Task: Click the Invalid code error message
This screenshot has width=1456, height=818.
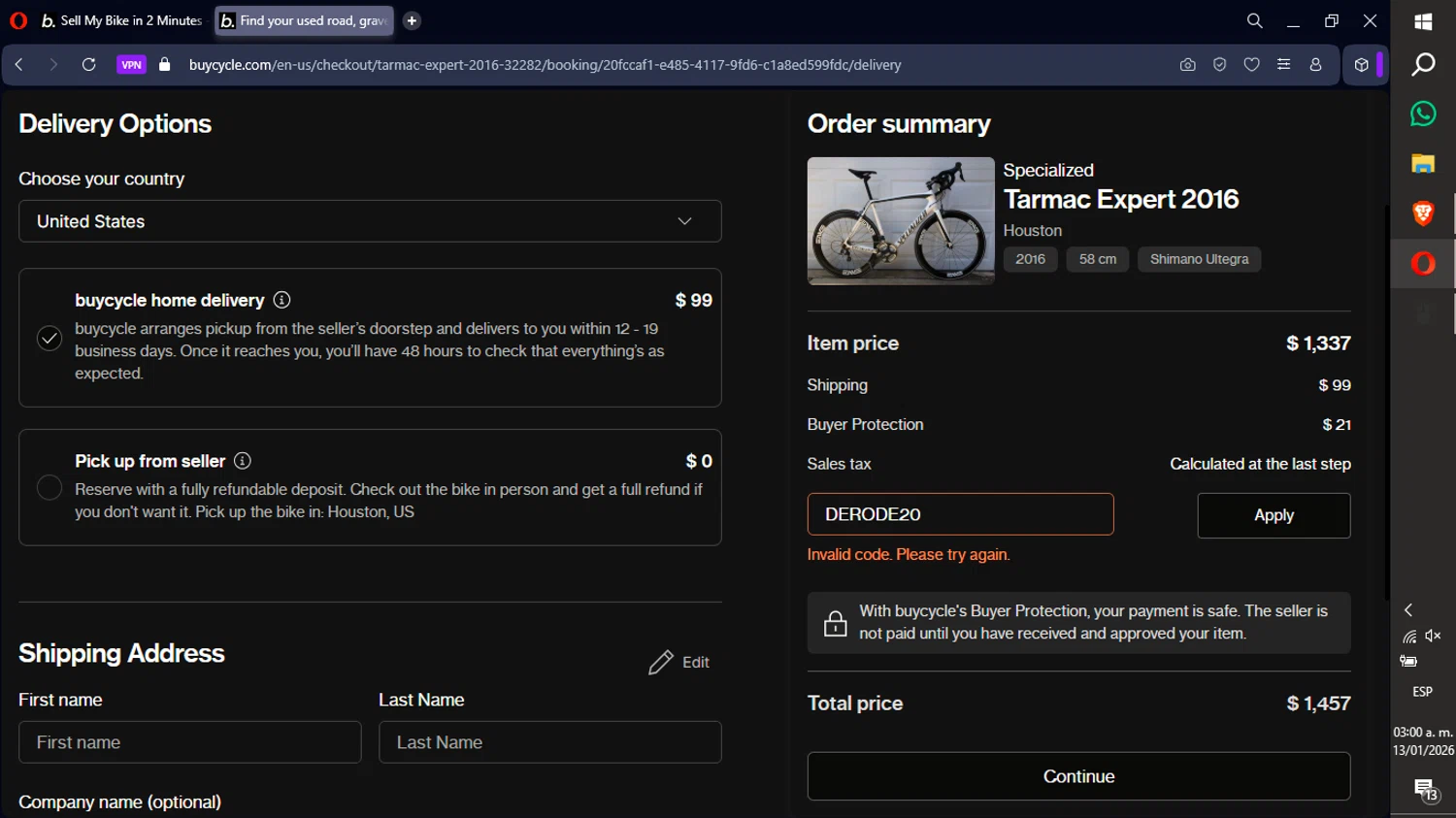Action: 909,555
